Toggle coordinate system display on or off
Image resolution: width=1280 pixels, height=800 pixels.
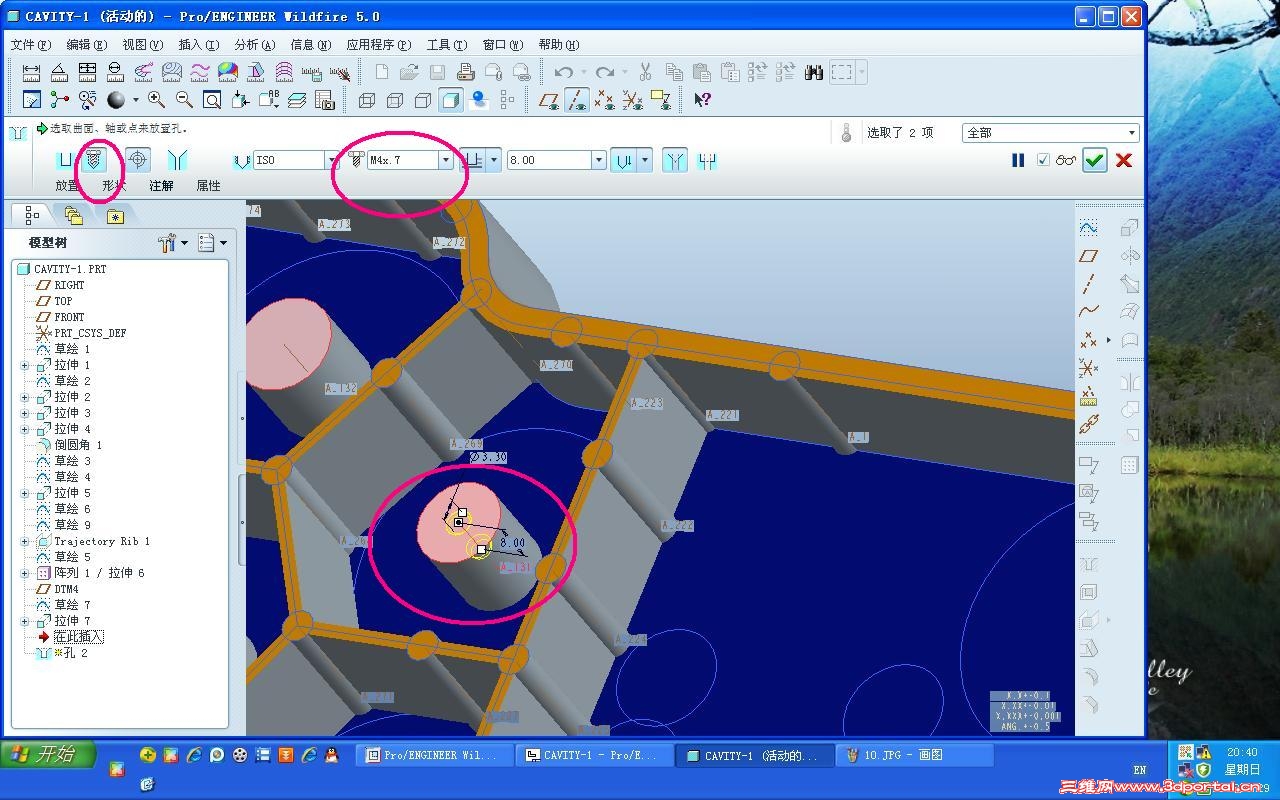(633, 99)
